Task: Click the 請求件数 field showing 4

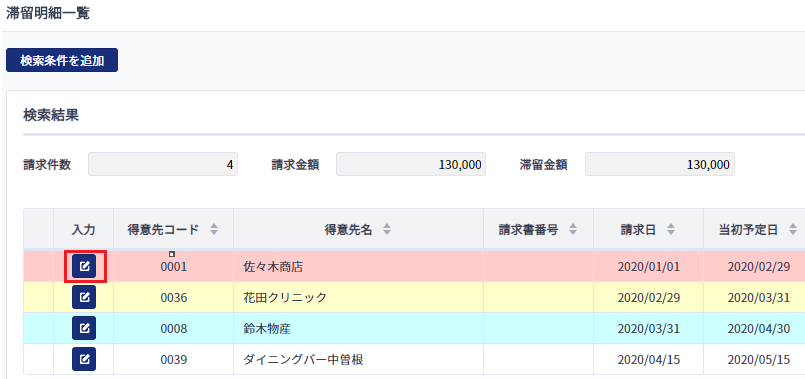Action: 163,164
